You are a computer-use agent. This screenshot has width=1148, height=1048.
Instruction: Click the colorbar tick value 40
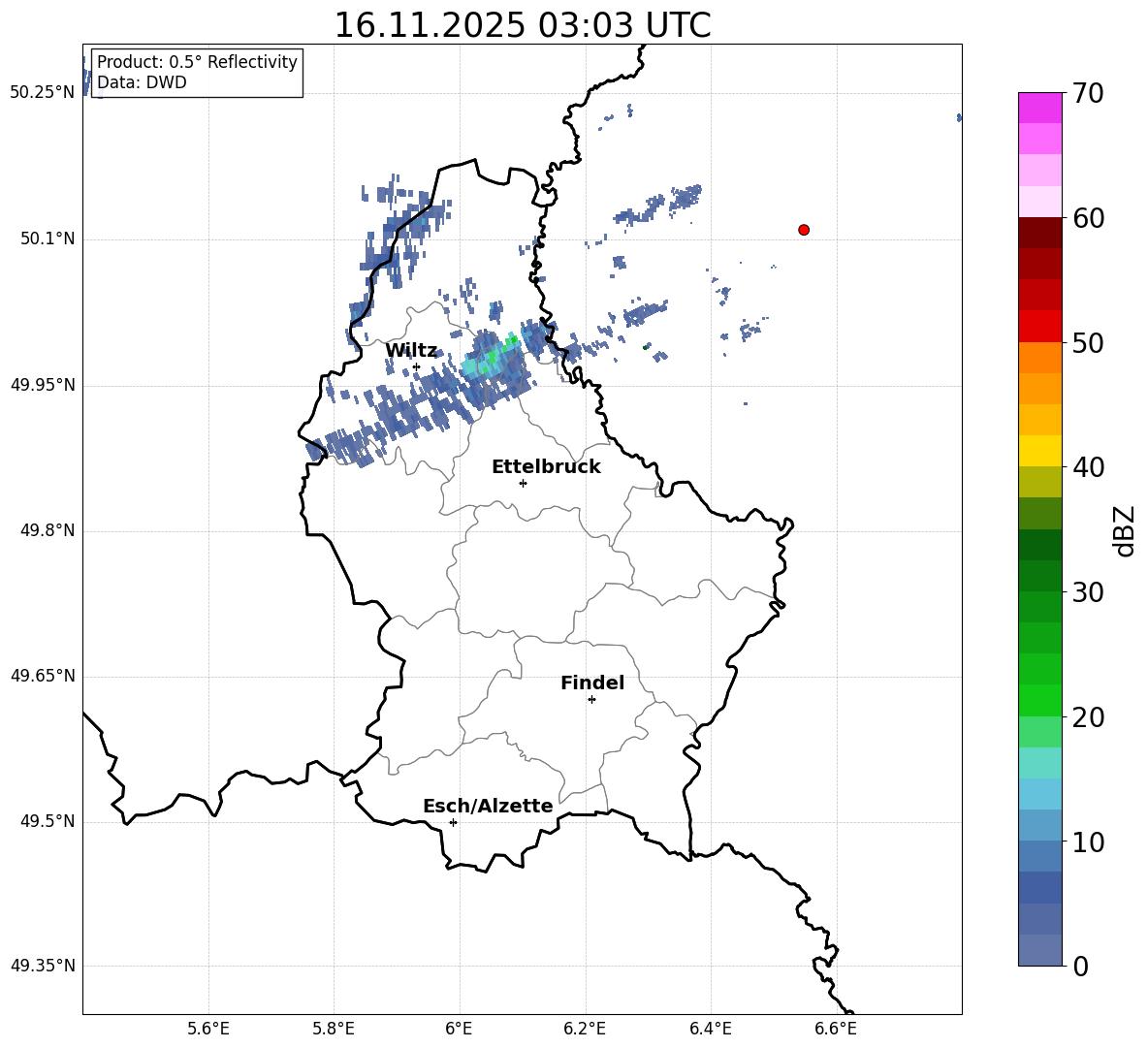tap(1089, 467)
